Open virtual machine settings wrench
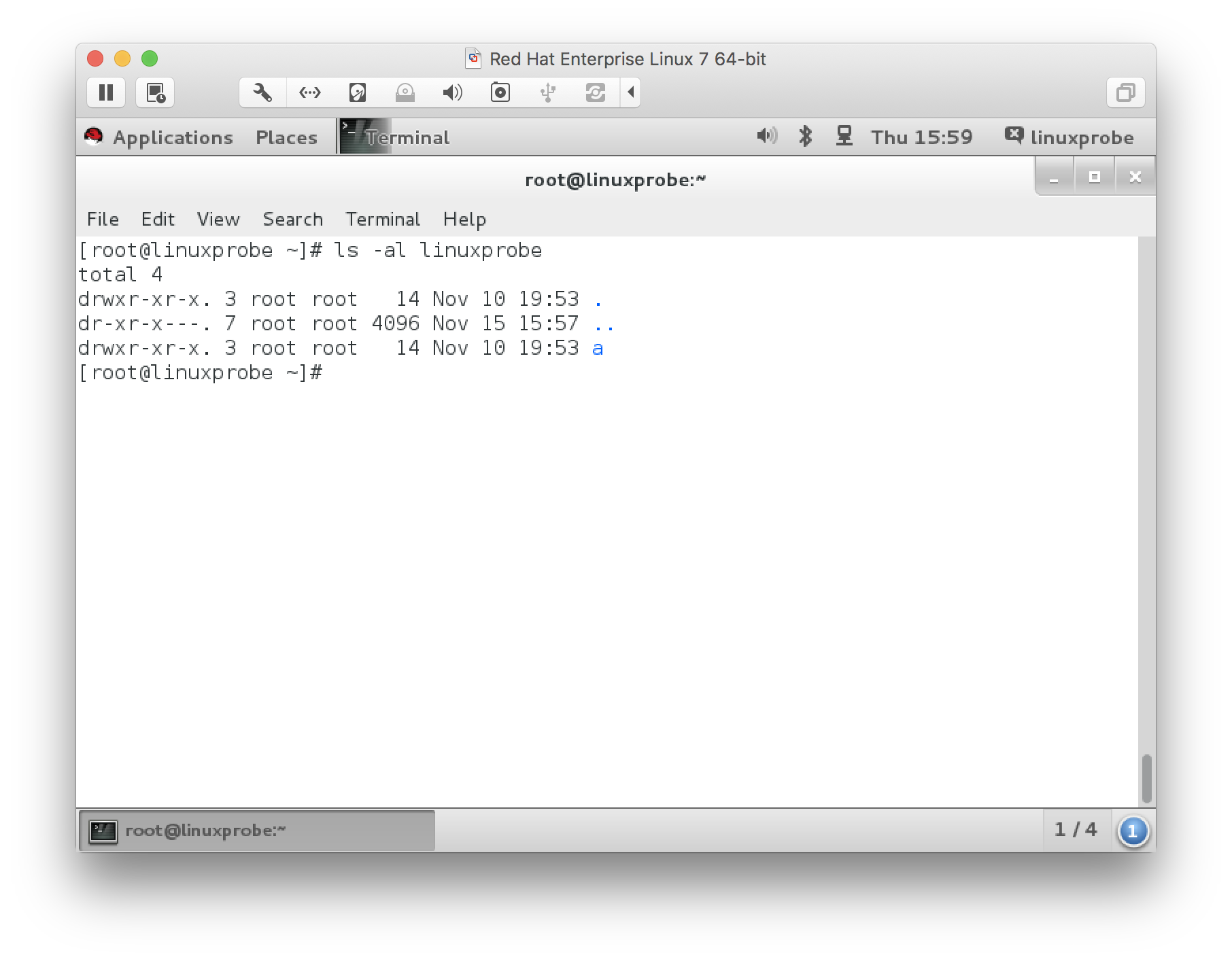1232x961 pixels. (262, 92)
